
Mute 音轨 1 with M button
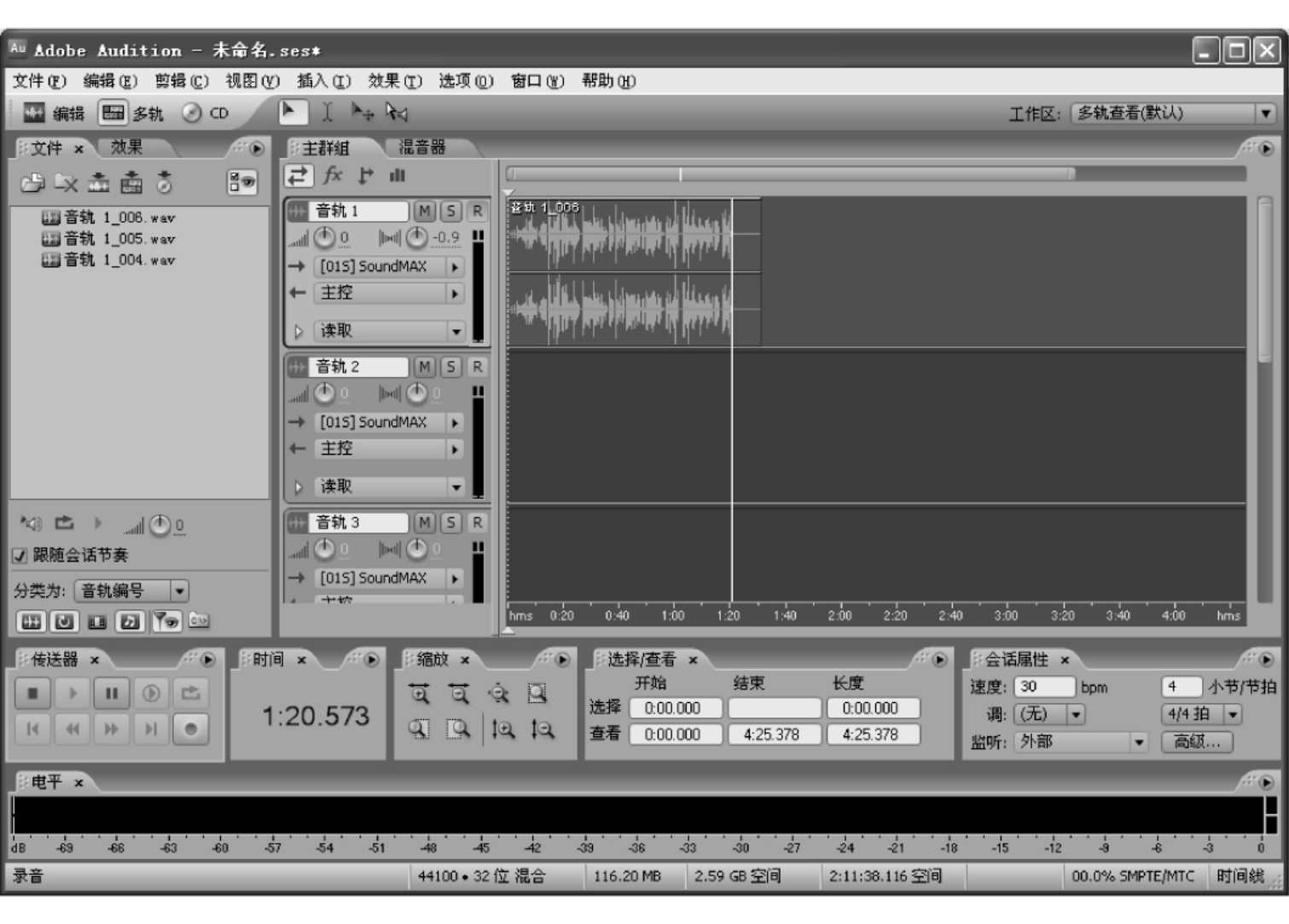coord(424,211)
